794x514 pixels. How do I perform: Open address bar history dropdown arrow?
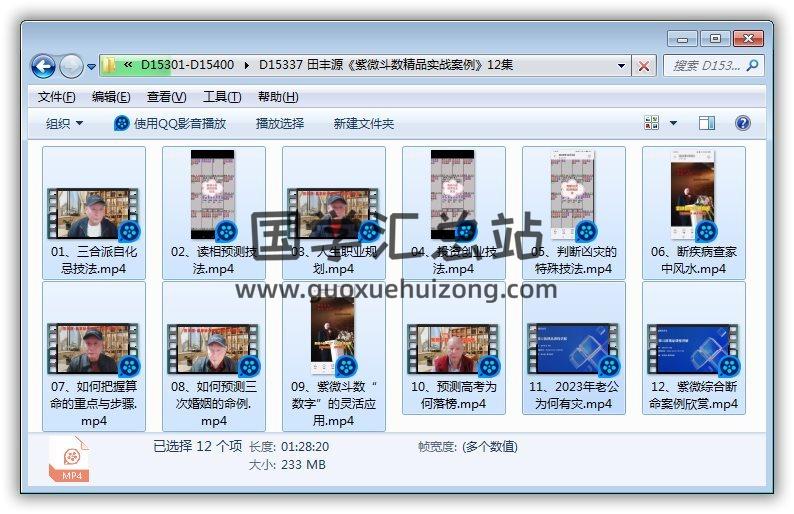pyautogui.click(x=621, y=66)
